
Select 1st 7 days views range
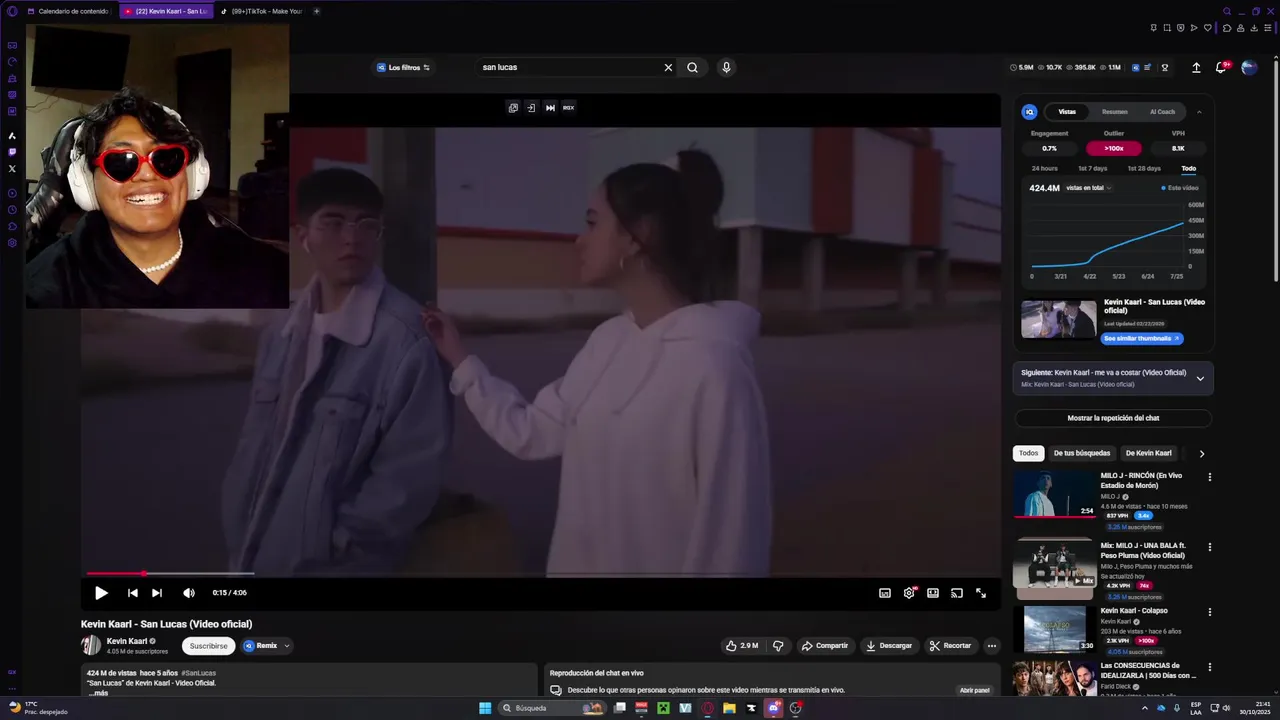(1092, 168)
